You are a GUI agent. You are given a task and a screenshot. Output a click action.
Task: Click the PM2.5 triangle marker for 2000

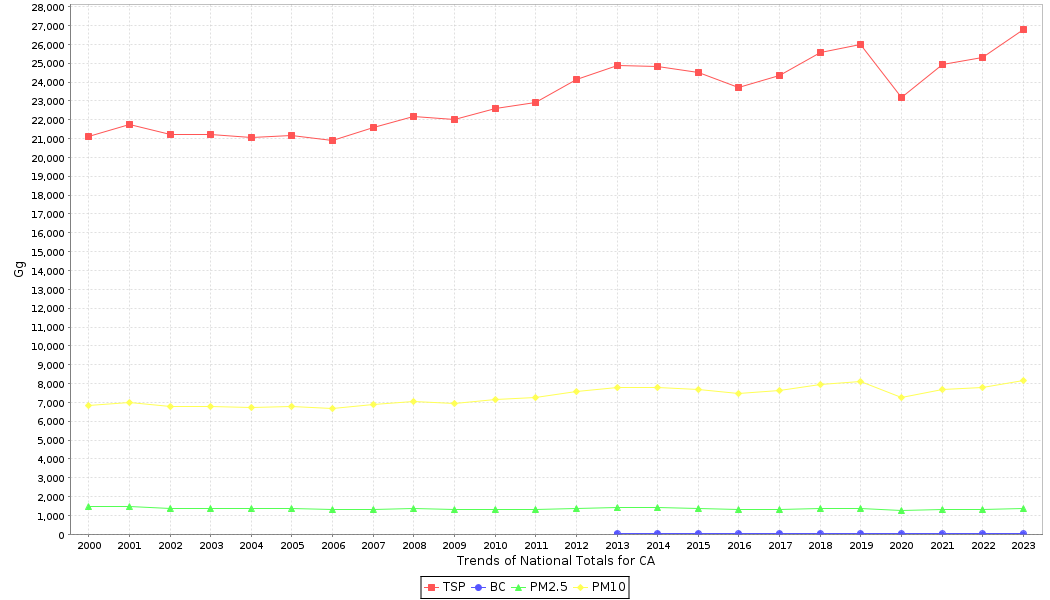(x=89, y=507)
